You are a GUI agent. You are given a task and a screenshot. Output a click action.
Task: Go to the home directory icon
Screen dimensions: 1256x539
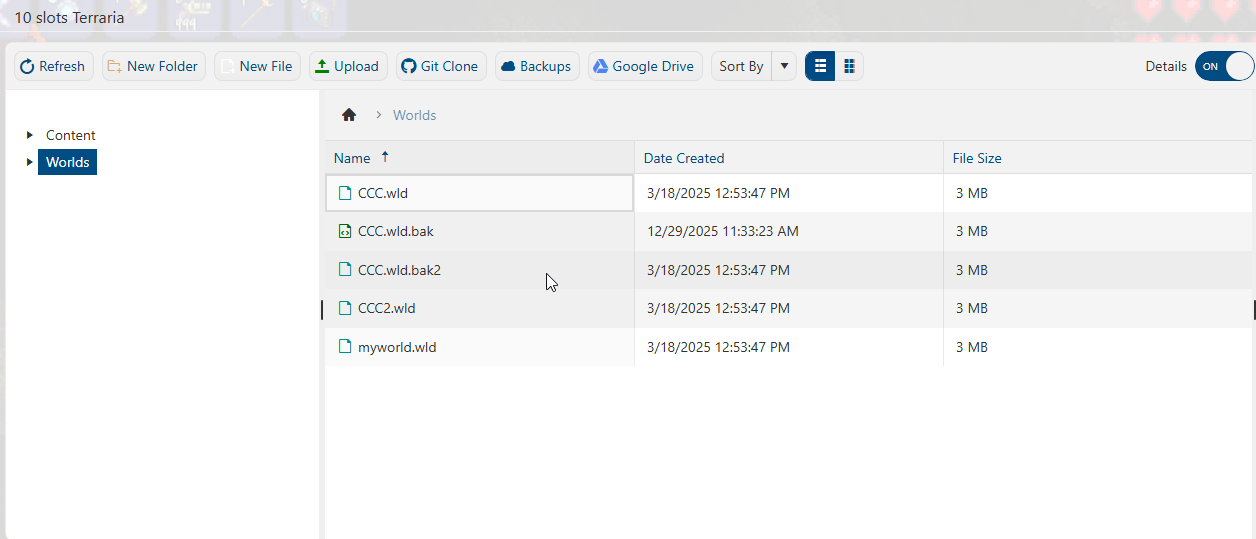coord(349,115)
